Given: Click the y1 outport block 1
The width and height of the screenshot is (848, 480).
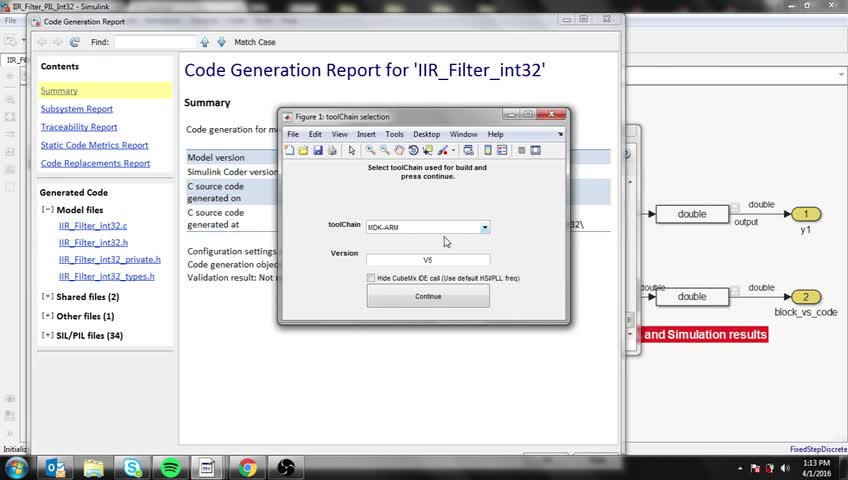Looking at the screenshot, I should coord(806,214).
